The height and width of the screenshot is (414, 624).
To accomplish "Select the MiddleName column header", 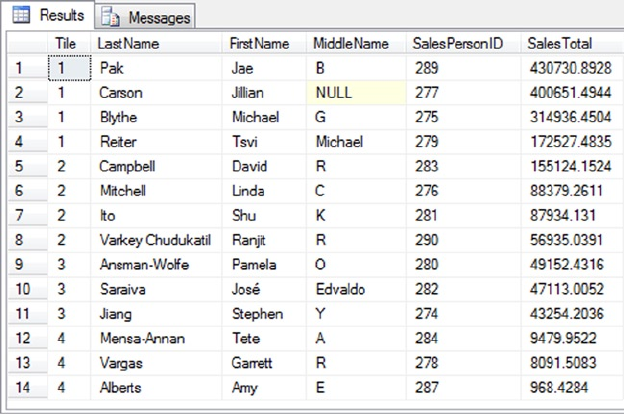I will [350, 44].
